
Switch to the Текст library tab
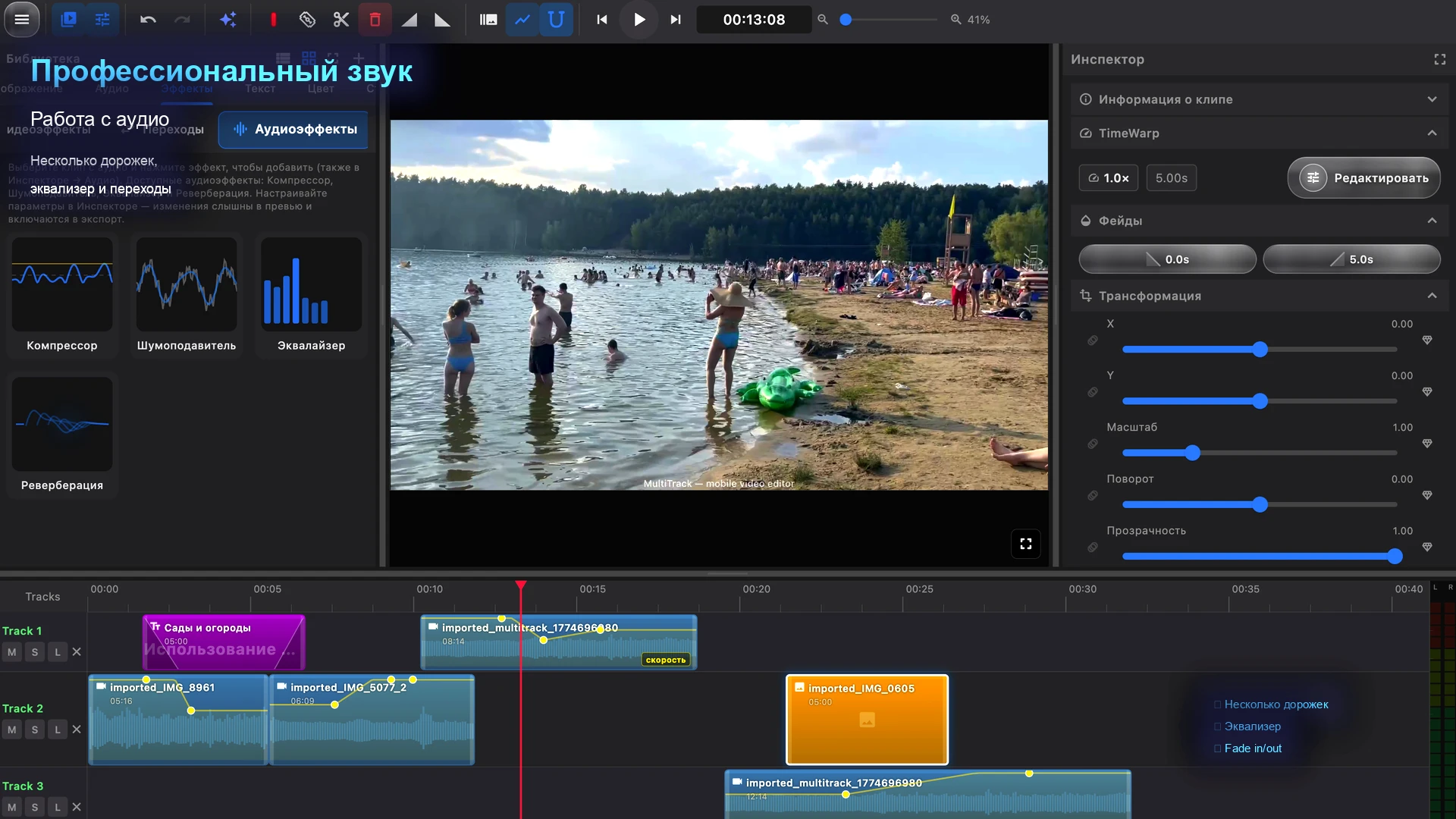pos(260,89)
